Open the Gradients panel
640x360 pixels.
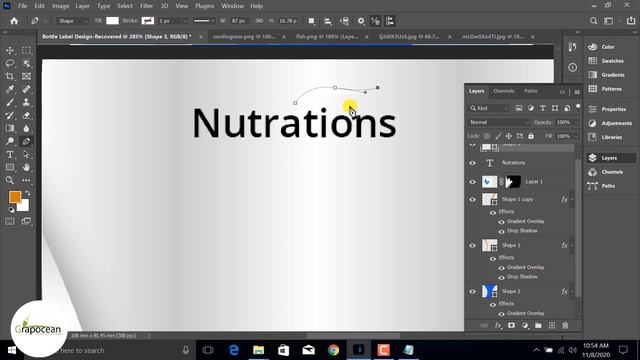pos(612,75)
